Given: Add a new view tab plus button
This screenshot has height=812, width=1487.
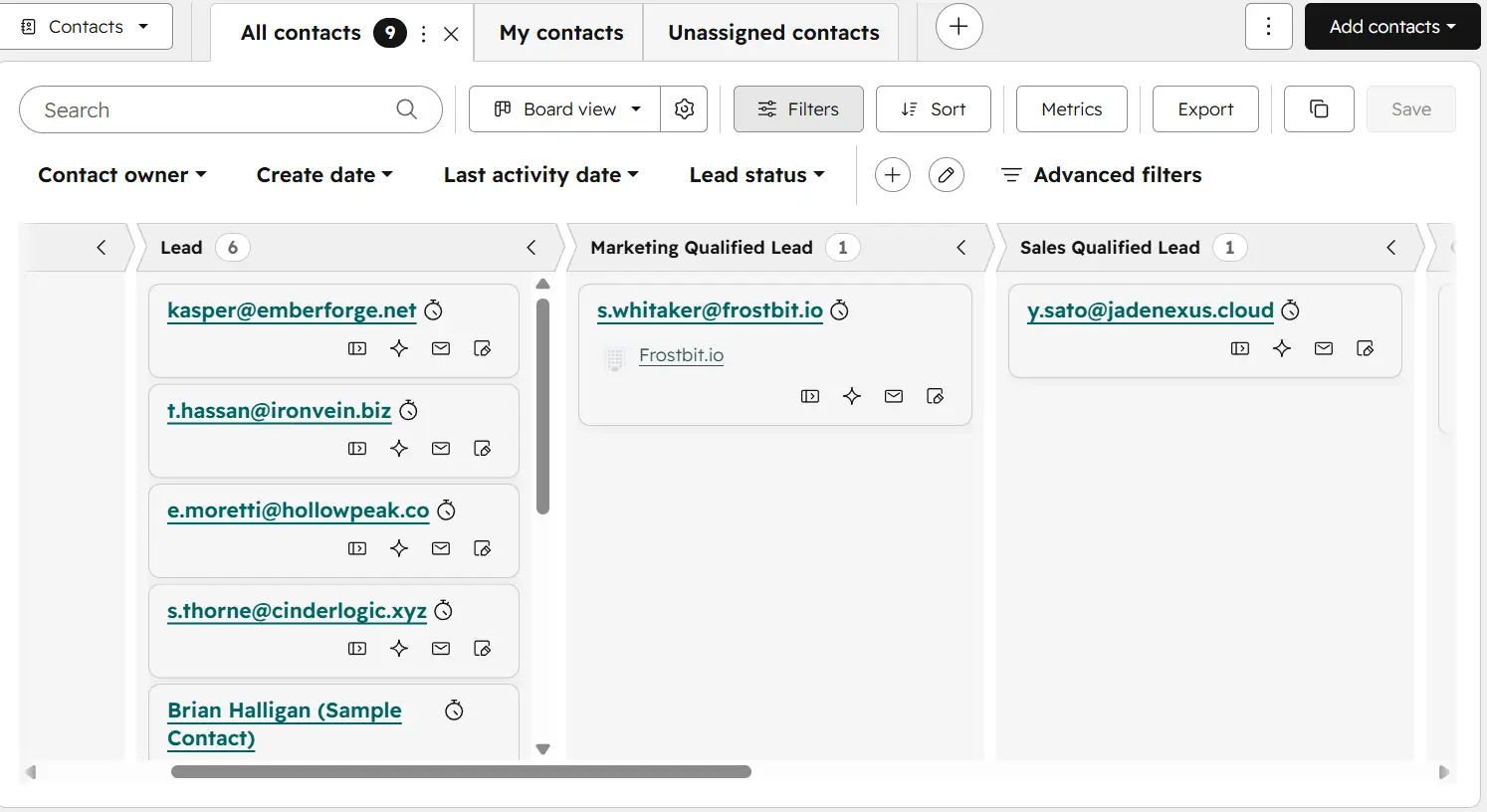Looking at the screenshot, I should (959, 27).
